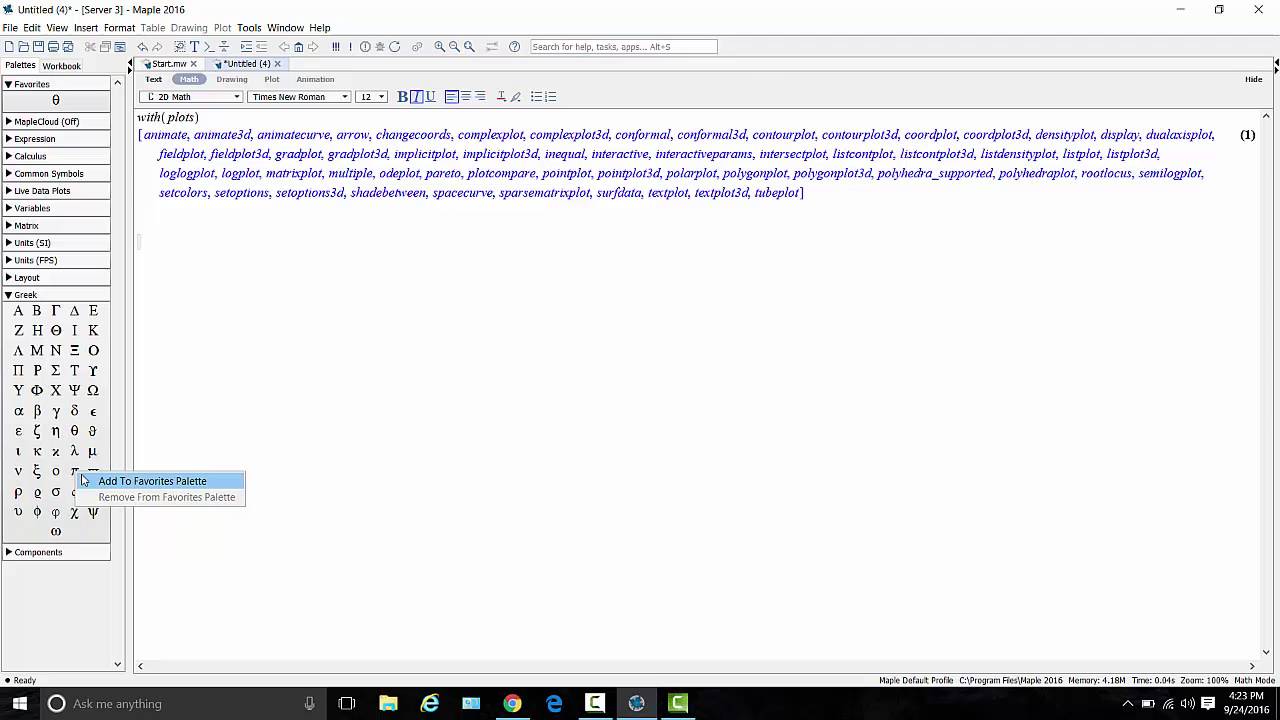The image size is (1280, 720).
Task: Hide the context toolbar with Hide
Action: (1253, 79)
